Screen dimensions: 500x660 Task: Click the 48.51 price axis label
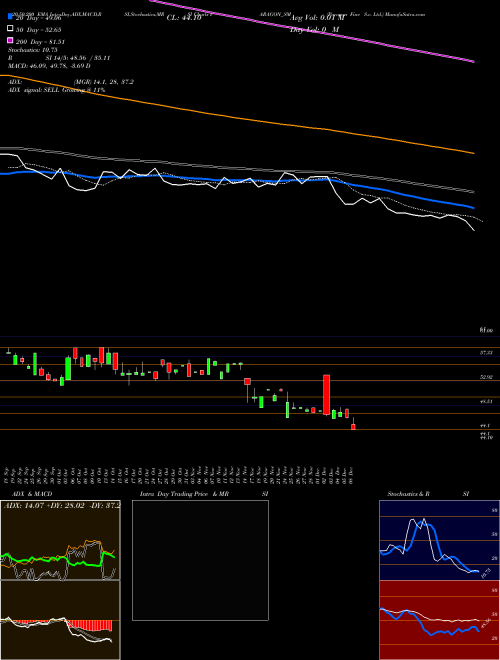486,402
